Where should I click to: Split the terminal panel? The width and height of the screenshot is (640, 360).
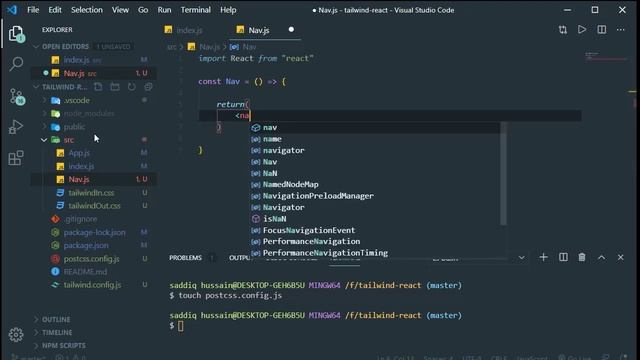tap(563, 257)
